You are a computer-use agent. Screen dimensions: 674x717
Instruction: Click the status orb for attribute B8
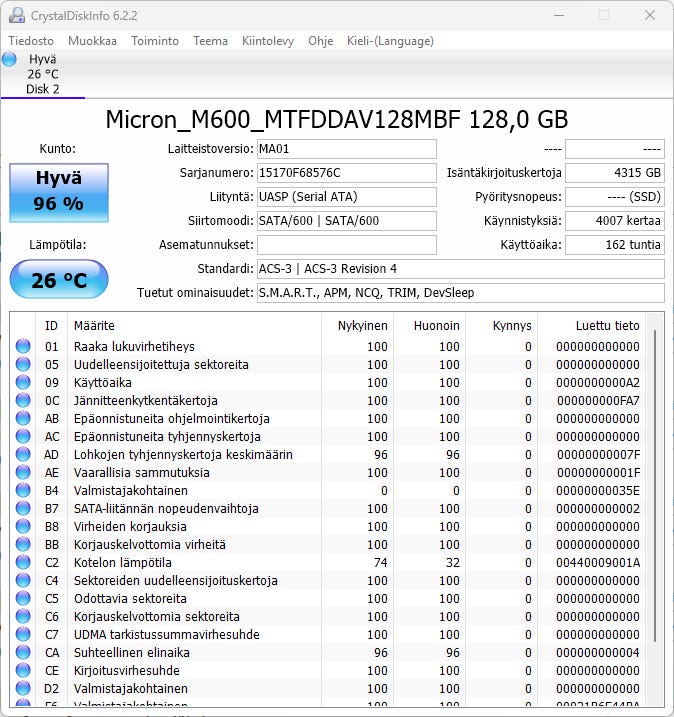tap(23, 526)
